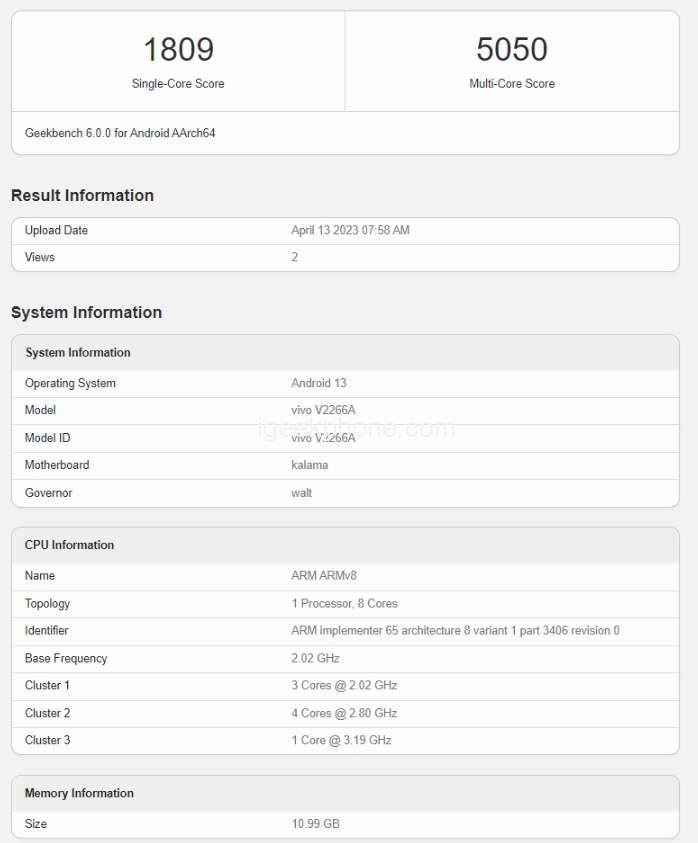Image resolution: width=698 pixels, height=843 pixels.
Task: Click the Views row label
Action: [x=40, y=257]
